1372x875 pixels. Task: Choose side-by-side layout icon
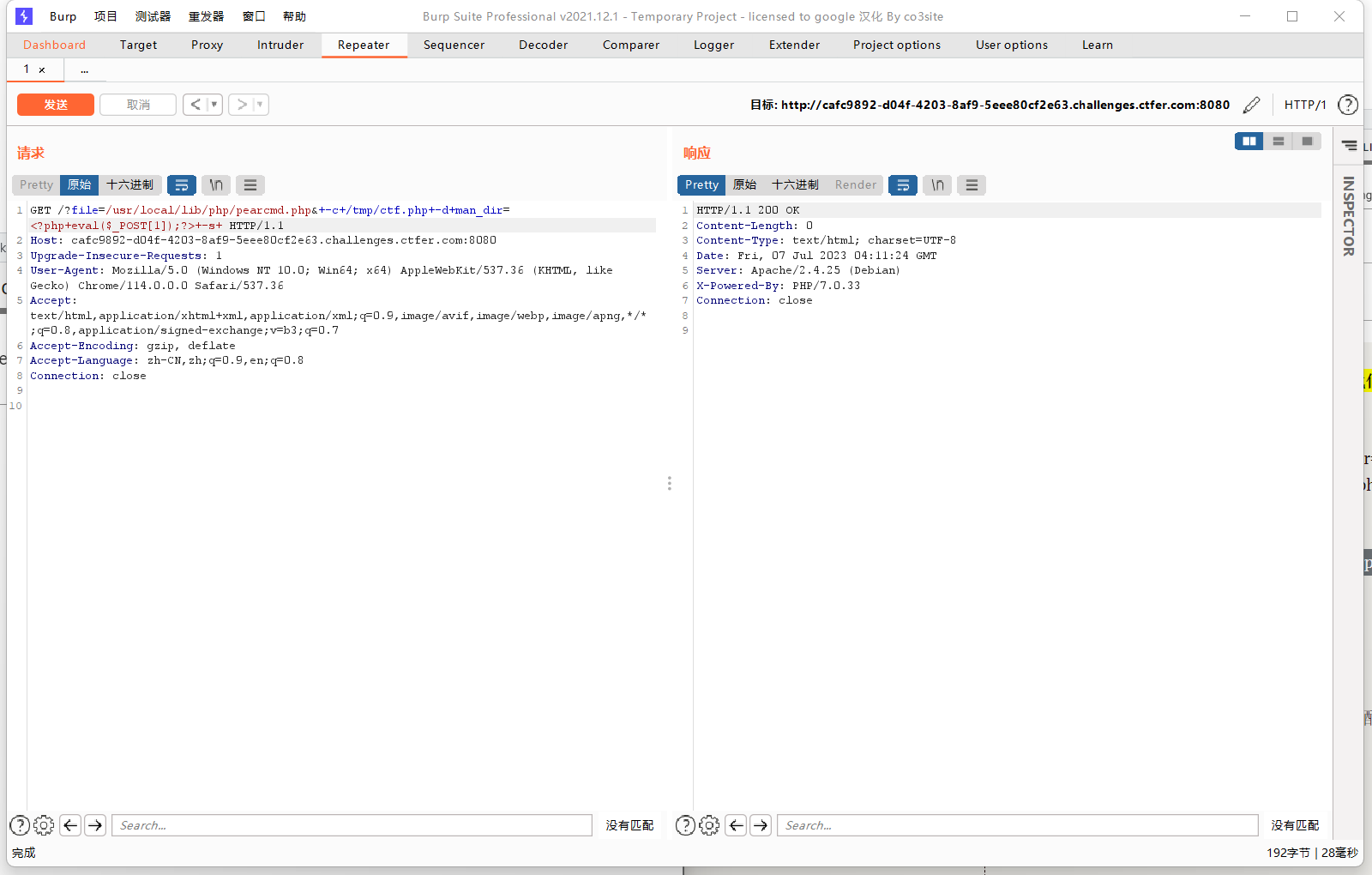coord(1249,141)
